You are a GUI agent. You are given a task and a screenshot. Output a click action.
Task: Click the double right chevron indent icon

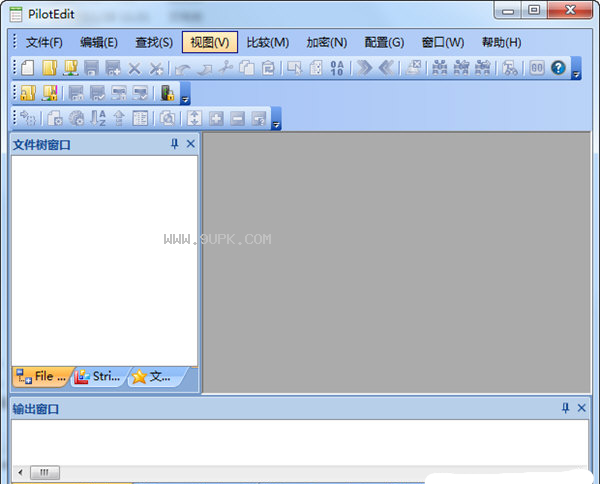point(364,68)
